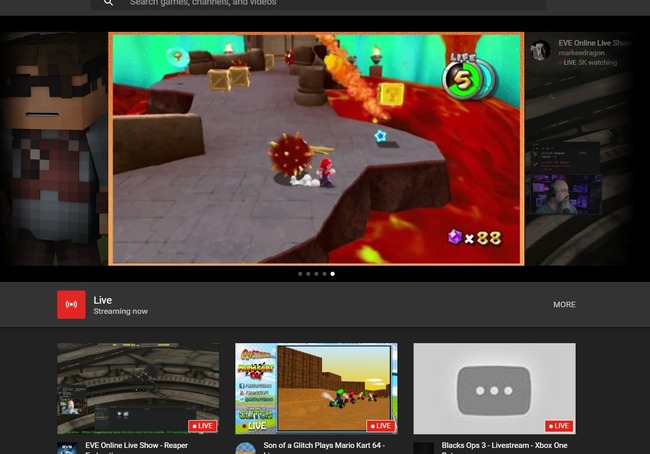This screenshot has width=650, height=454.
Task: Select the fifth active carousel dot
Action: [332, 274]
